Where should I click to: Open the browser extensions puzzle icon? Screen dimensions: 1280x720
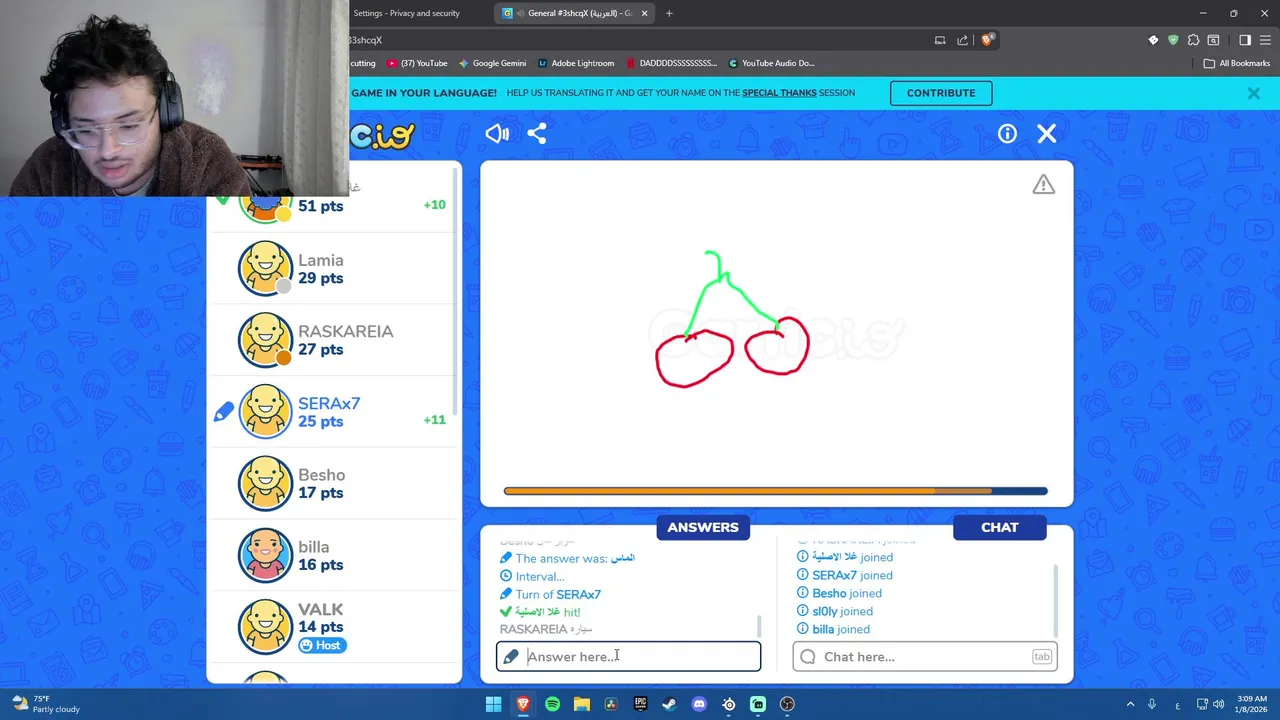pos(1193,40)
